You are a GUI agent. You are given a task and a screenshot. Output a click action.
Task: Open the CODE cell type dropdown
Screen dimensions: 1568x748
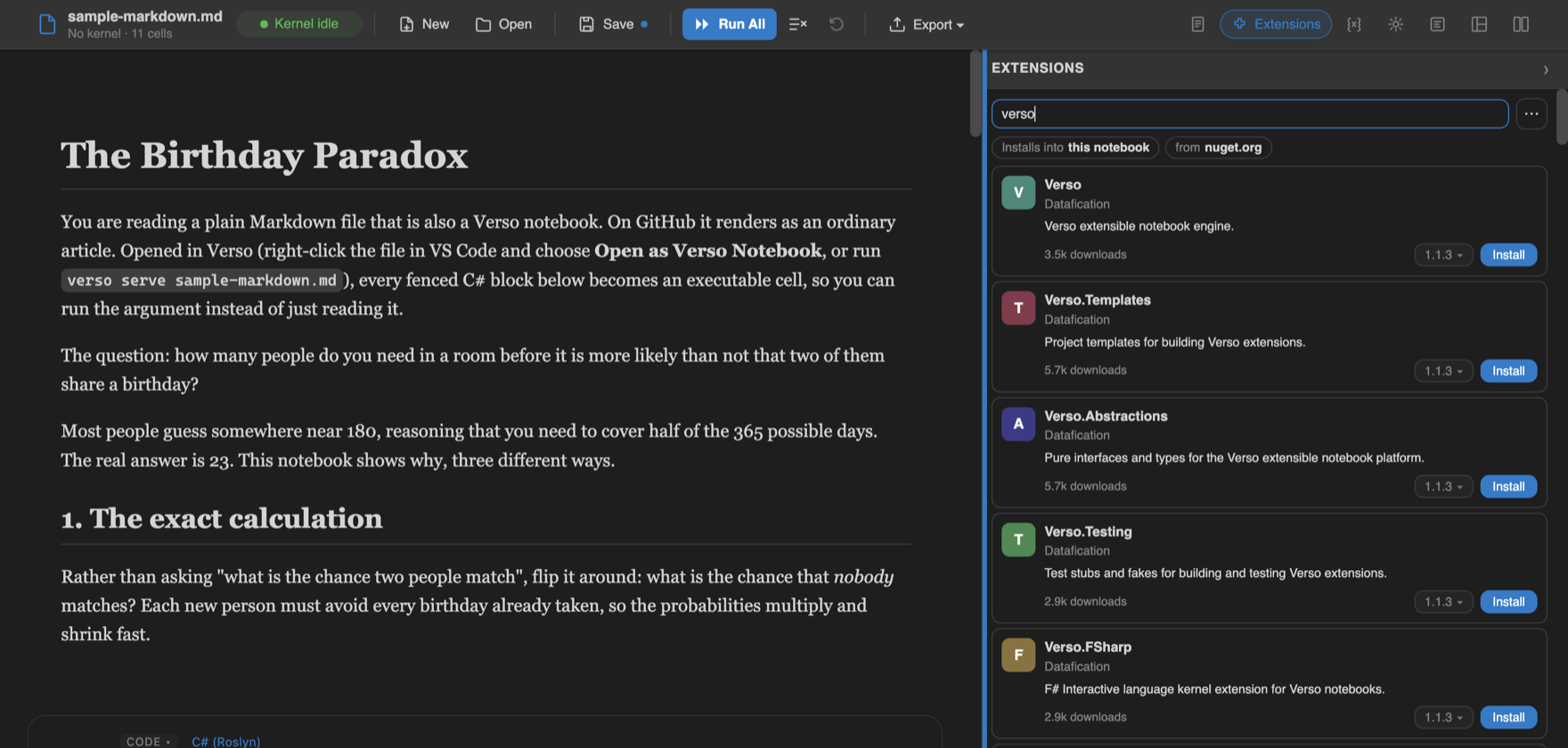pos(148,741)
